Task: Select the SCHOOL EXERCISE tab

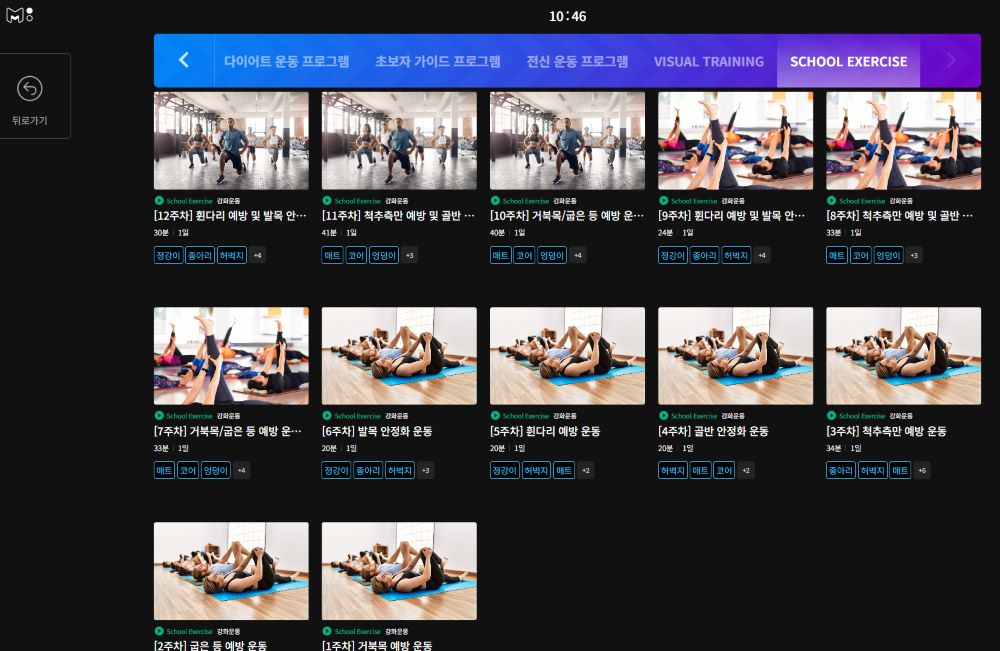Action: pyautogui.click(x=848, y=61)
